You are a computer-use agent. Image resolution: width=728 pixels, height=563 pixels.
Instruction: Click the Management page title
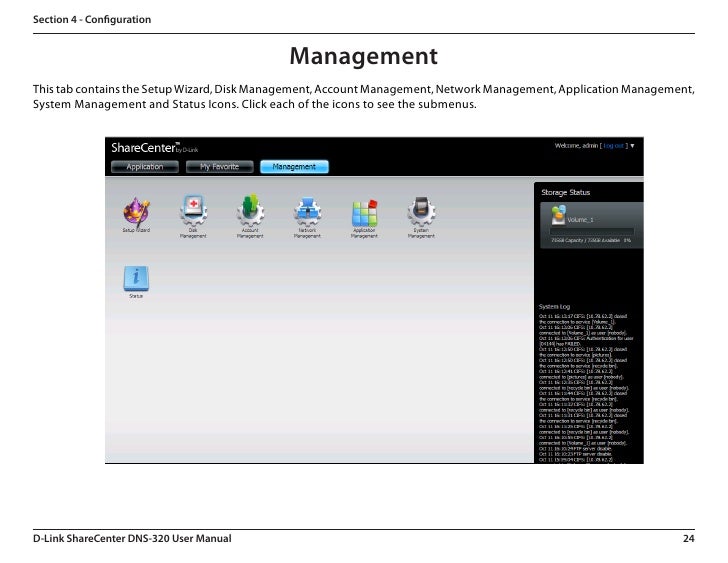(364, 56)
